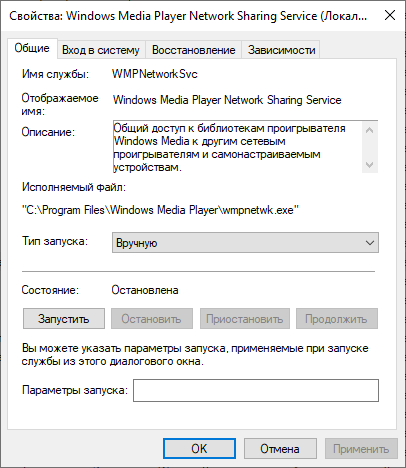Click the disabled Остановить button

click(152, 319)
